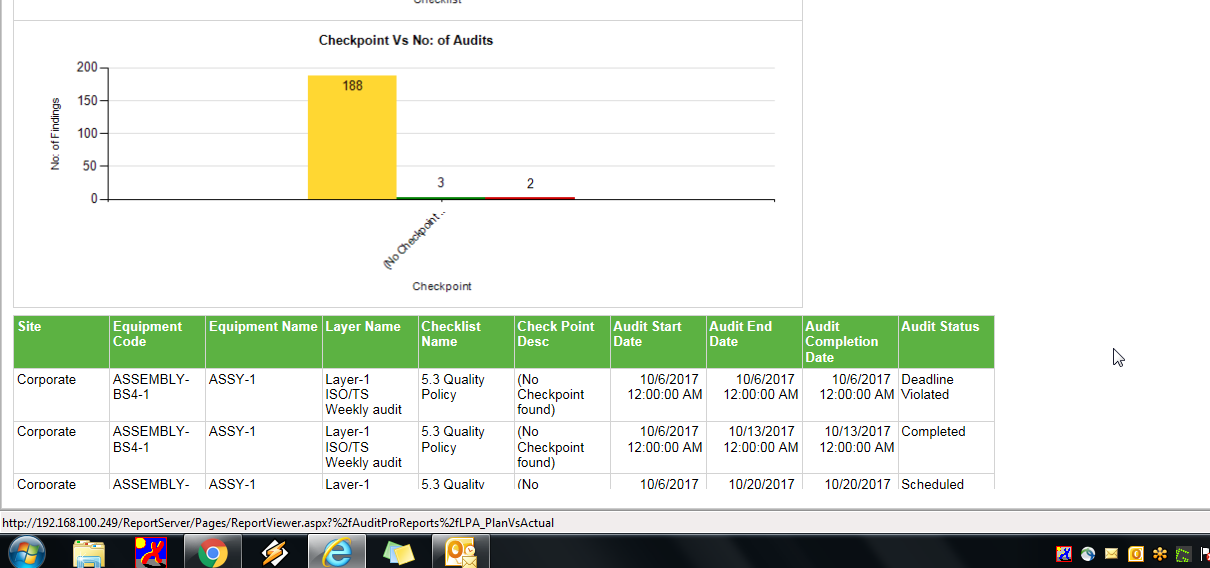The image size is (1210, 568).
Task: Click the 'No: of Findings' y-axis title
Action: pos(56,134)
